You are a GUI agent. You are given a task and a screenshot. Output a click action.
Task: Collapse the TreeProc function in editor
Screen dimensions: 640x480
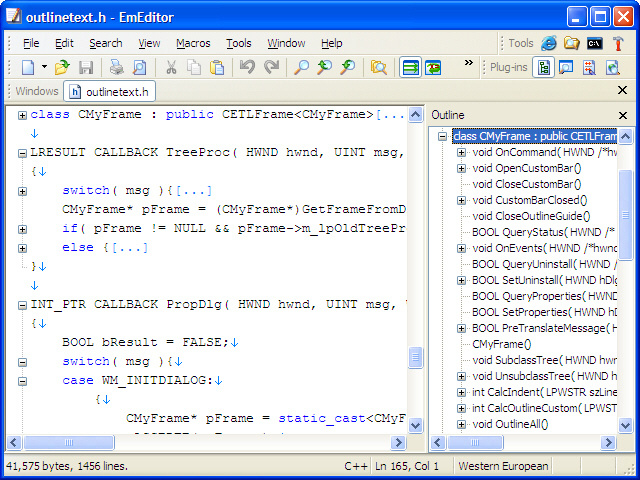coord(22,153)
